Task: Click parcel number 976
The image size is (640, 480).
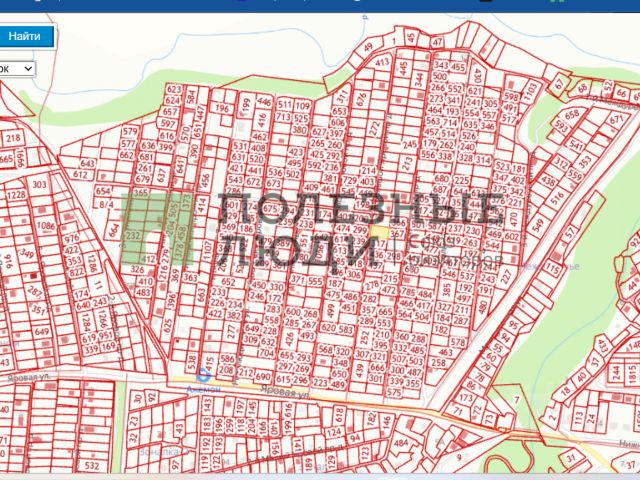Action: [x=72, y=238]
